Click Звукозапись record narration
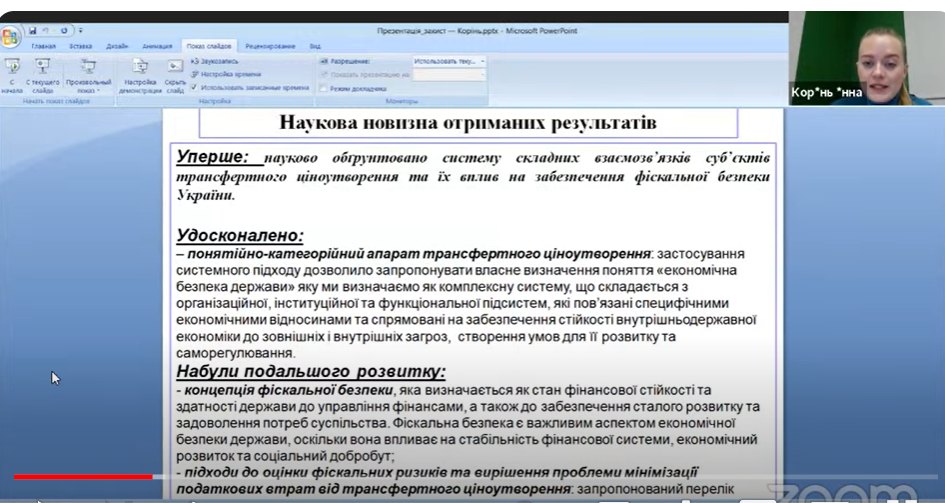Viewport: 945px width, 503px height. (x=215, y=61)
